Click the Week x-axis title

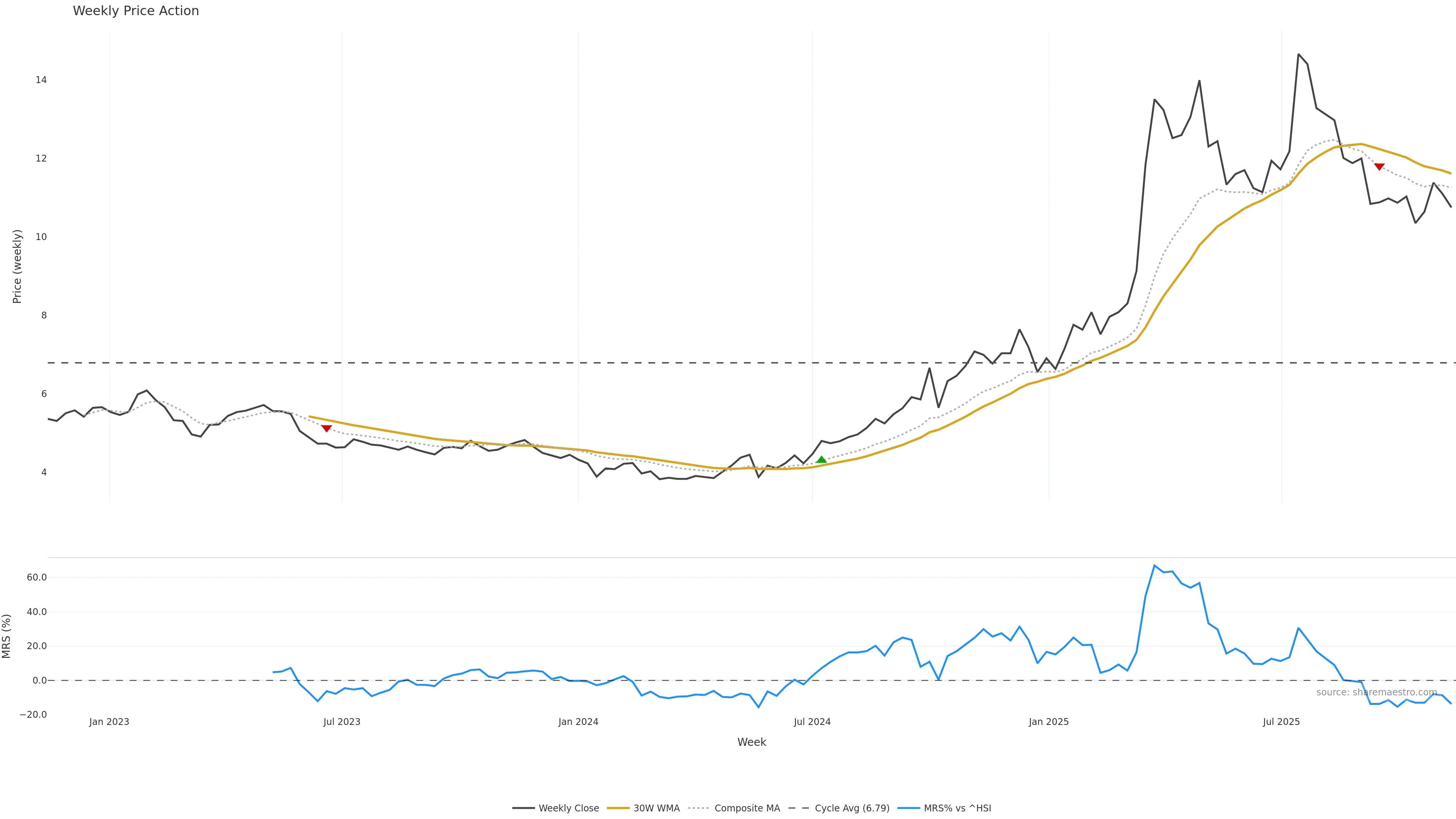coord(751,742)
